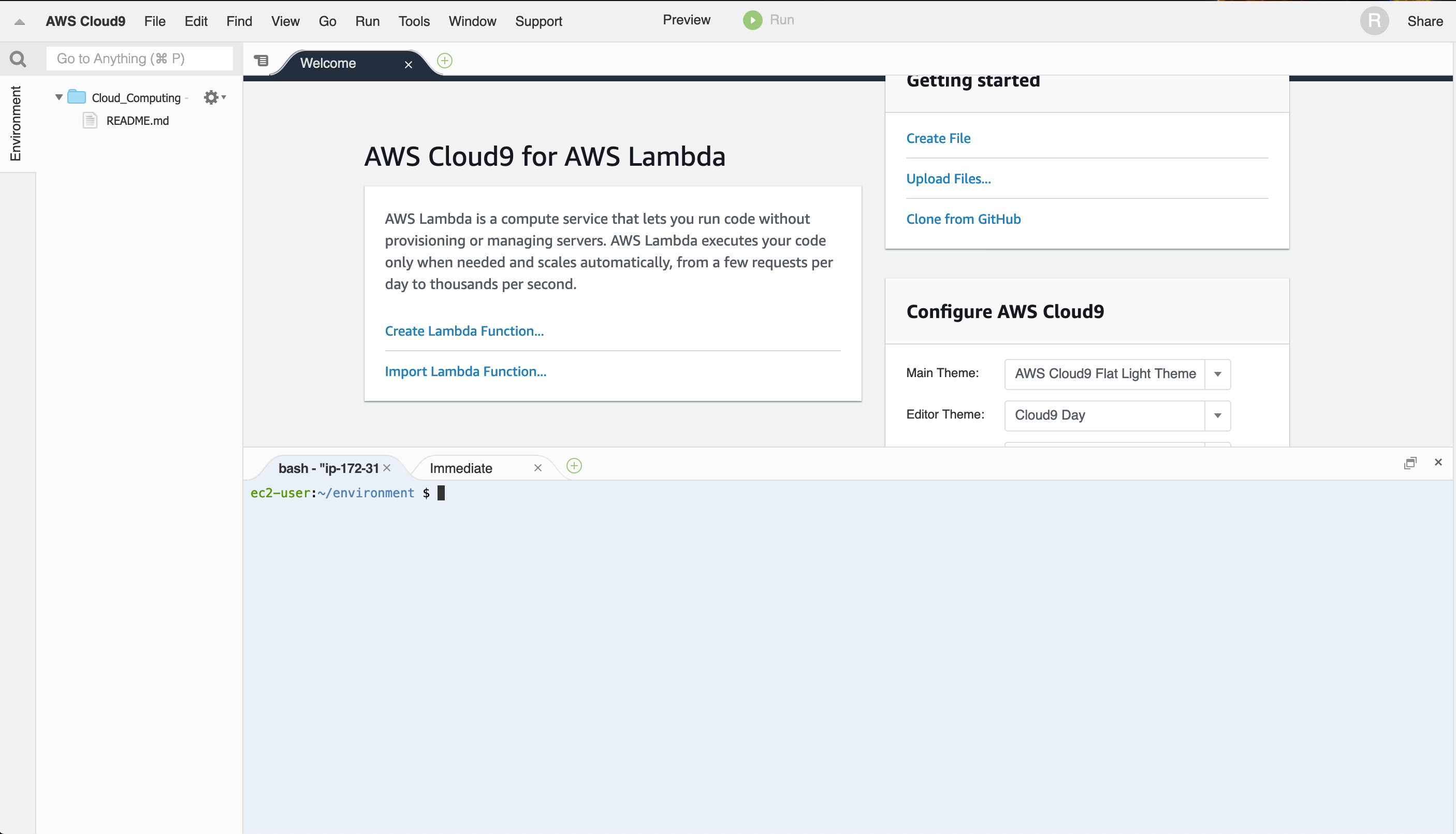Open the Main Theme dropdown arrow

tap(1217, 373)
